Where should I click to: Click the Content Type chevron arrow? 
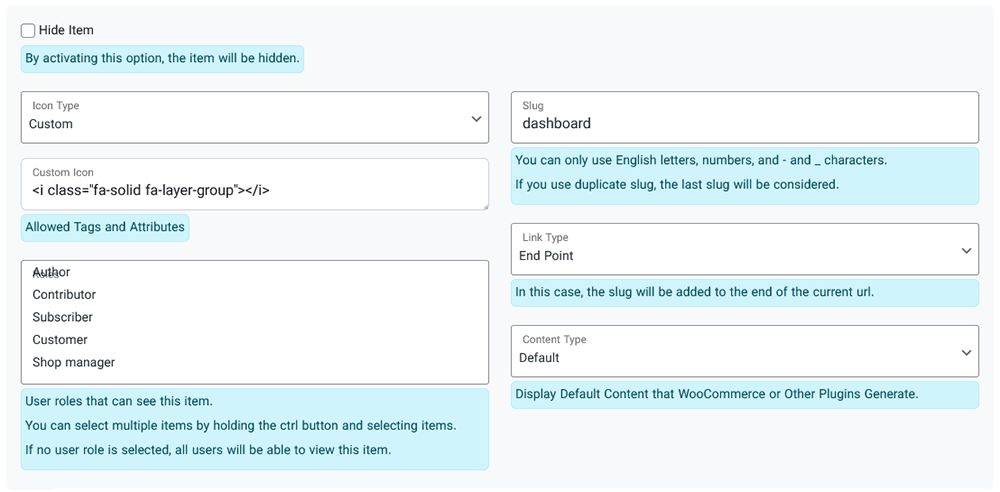[966, 353]
